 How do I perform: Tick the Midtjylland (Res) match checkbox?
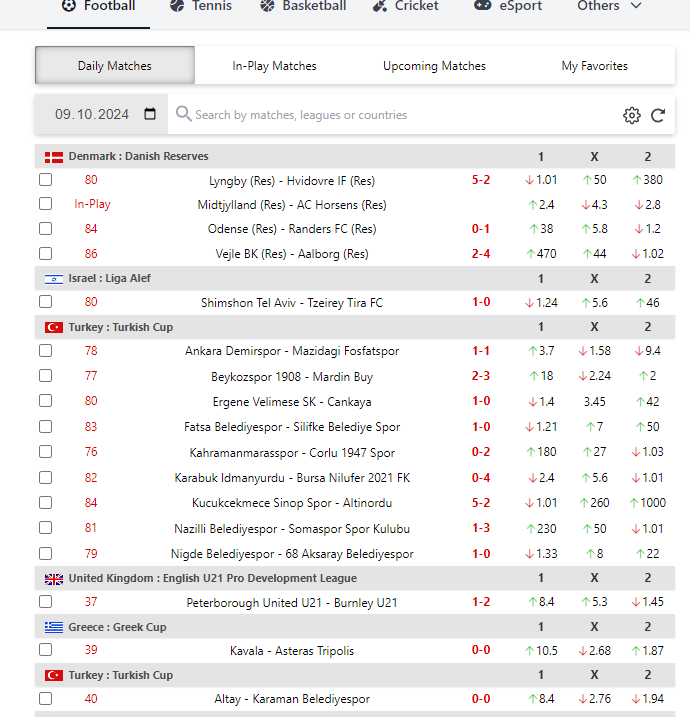pyautogui.click(x=46, y=203)
